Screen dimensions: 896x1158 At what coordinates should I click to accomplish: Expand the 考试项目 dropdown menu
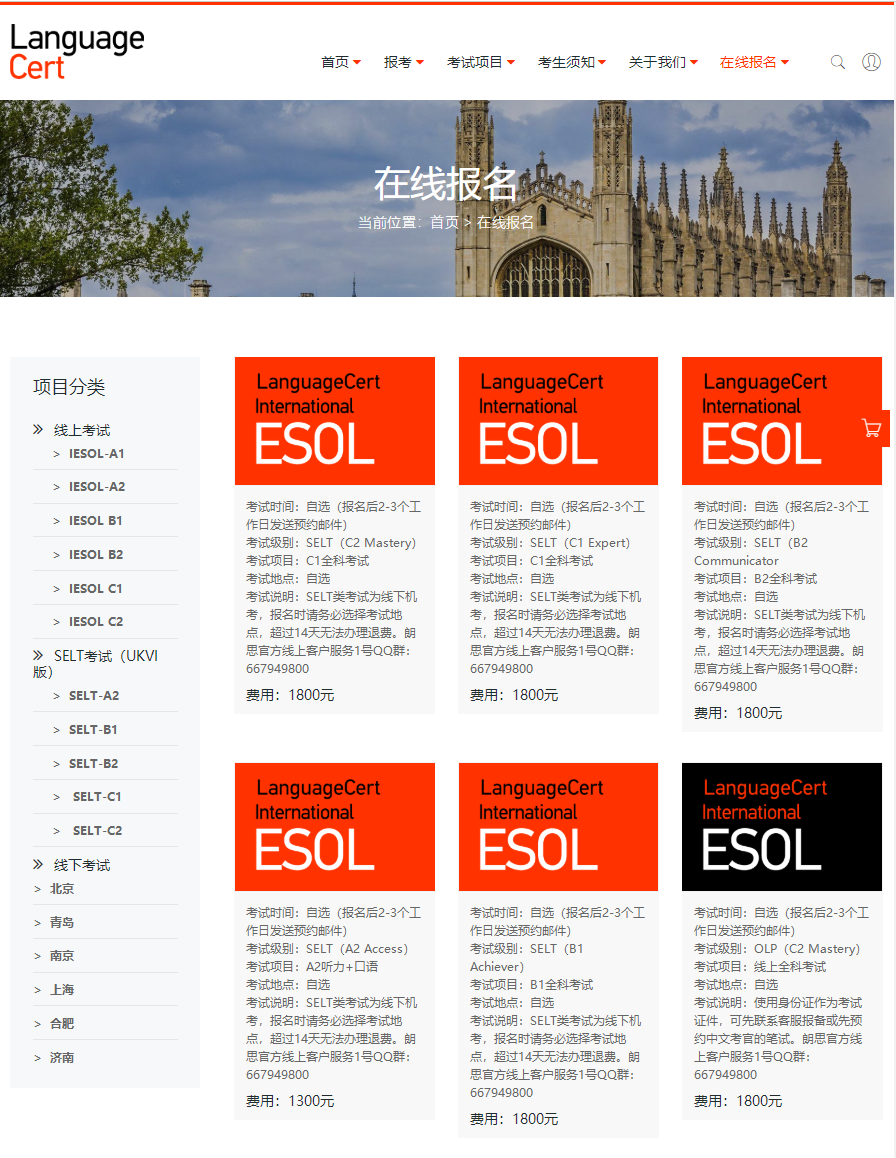coord(480,62)
